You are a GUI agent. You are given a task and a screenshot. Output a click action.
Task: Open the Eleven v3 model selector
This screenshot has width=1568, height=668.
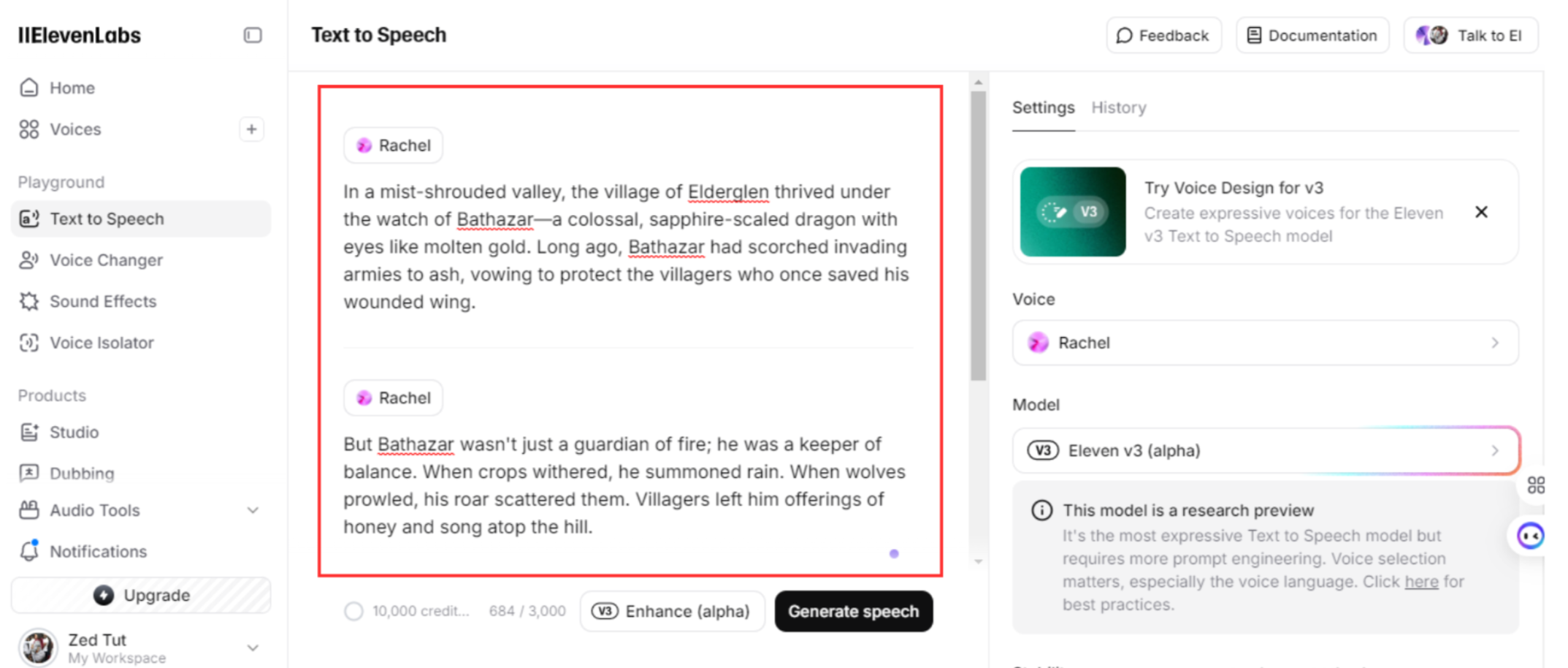click(1265, 450)
